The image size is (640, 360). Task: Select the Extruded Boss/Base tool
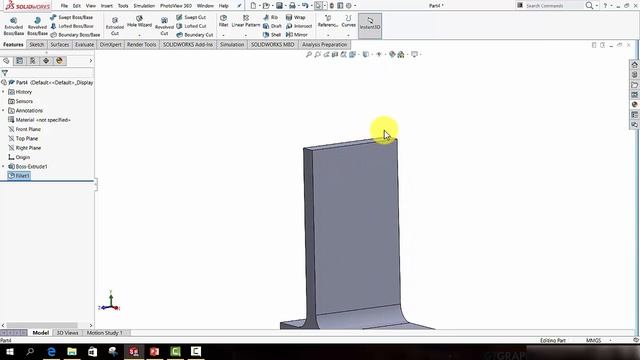click(x=13, y=26)
